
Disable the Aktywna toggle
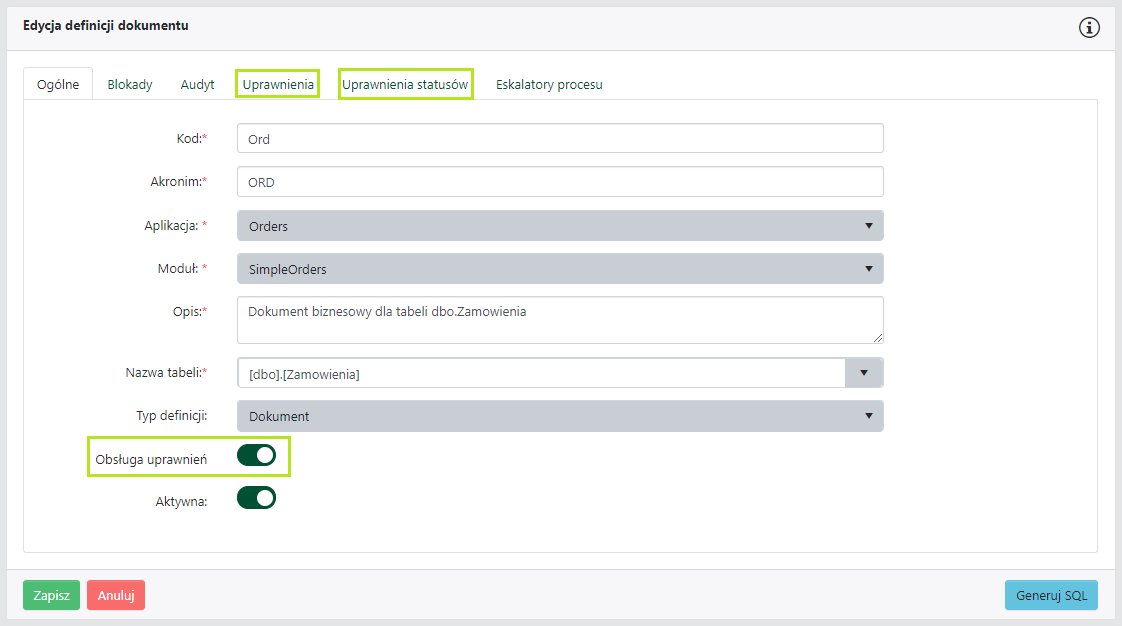tap(256, 498)
